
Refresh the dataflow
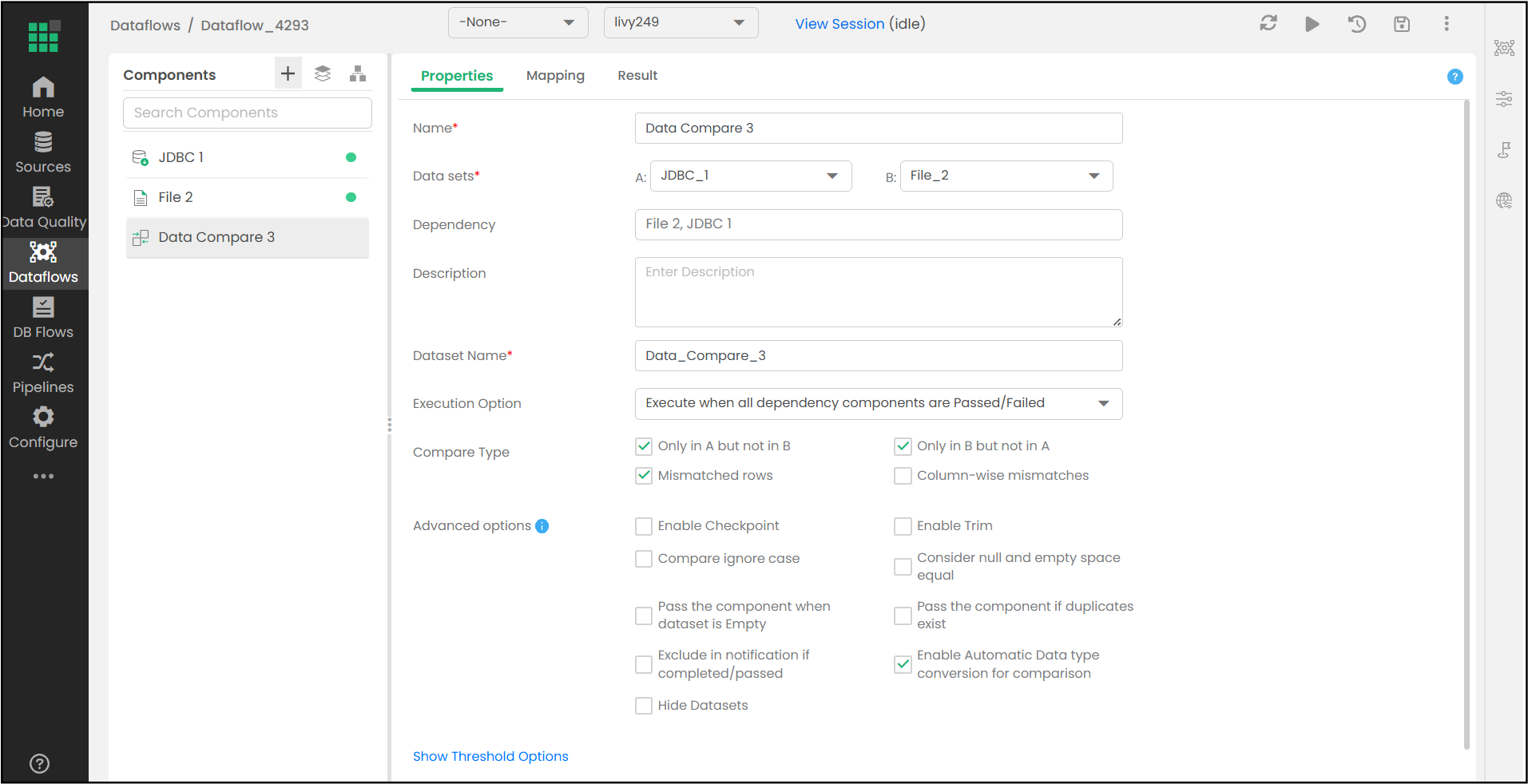[x=1268, y=24]
